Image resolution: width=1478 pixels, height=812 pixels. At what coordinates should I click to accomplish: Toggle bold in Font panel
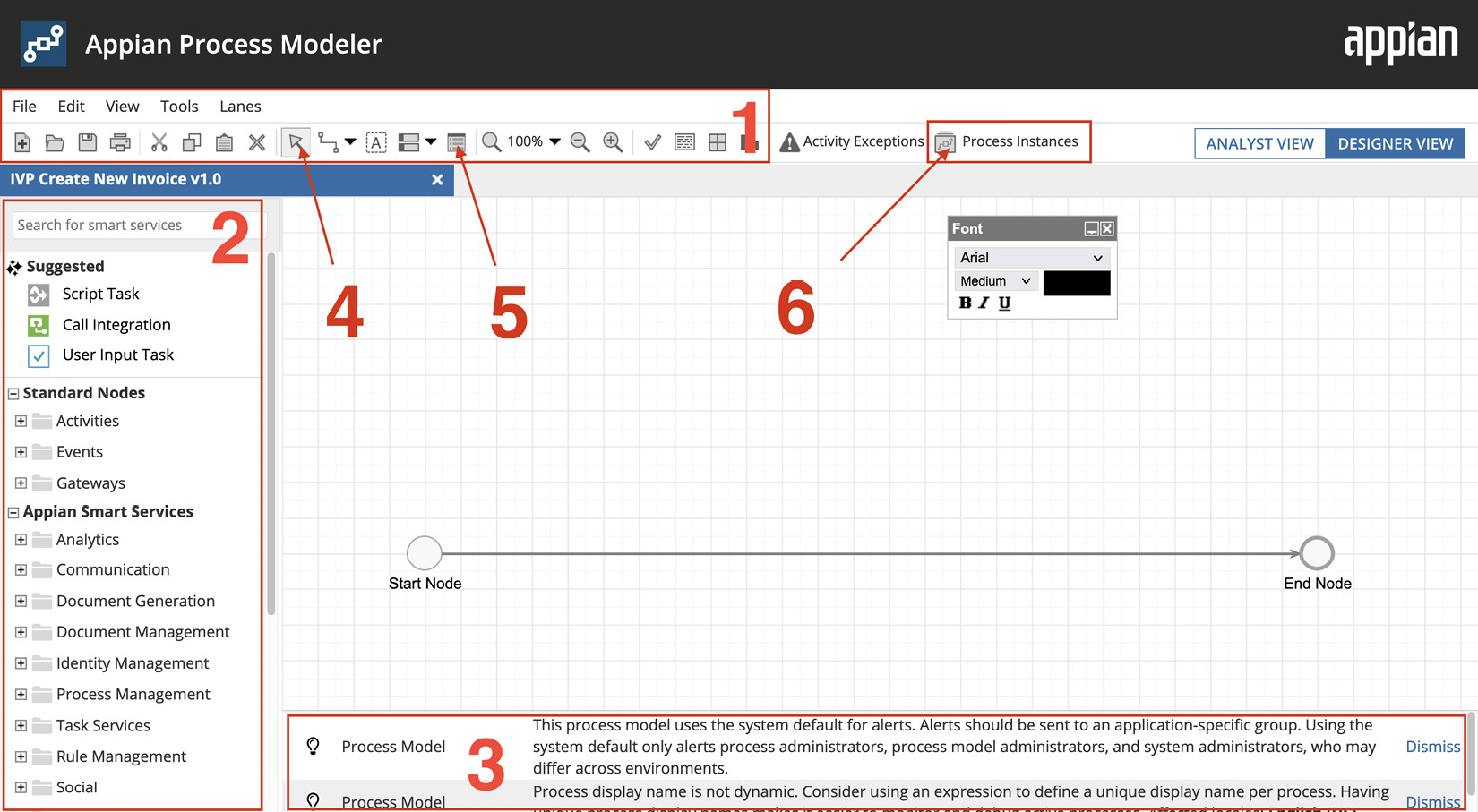coord(965,303)
